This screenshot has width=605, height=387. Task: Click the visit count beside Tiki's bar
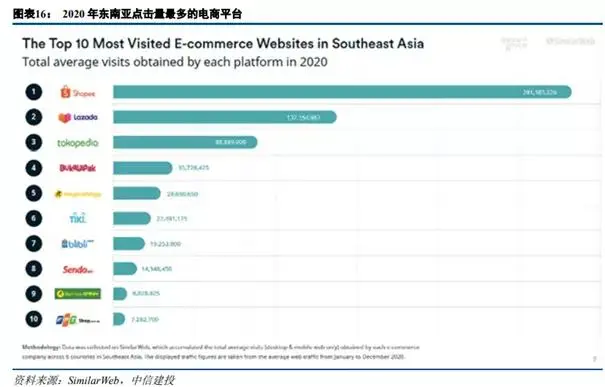click(x=172, y=219)
